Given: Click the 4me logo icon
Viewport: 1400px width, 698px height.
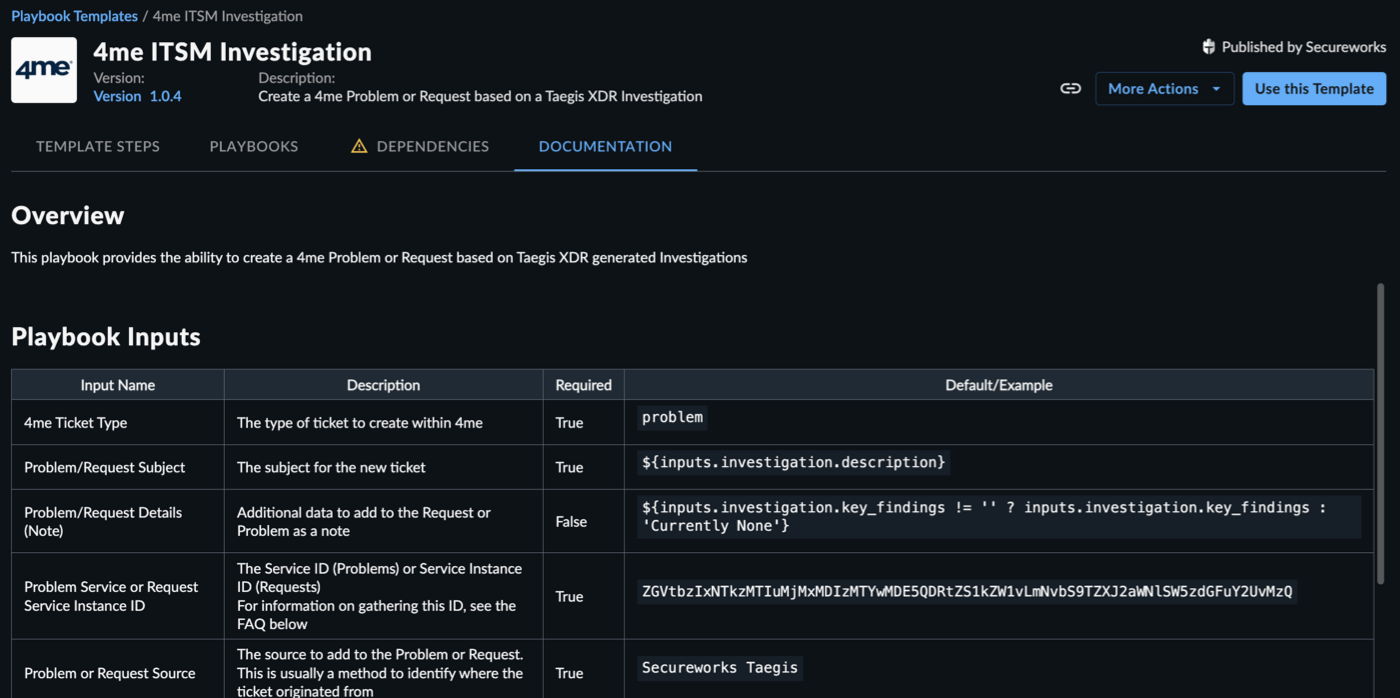Looking at the screenshot, I should click(x=44, y=70).
